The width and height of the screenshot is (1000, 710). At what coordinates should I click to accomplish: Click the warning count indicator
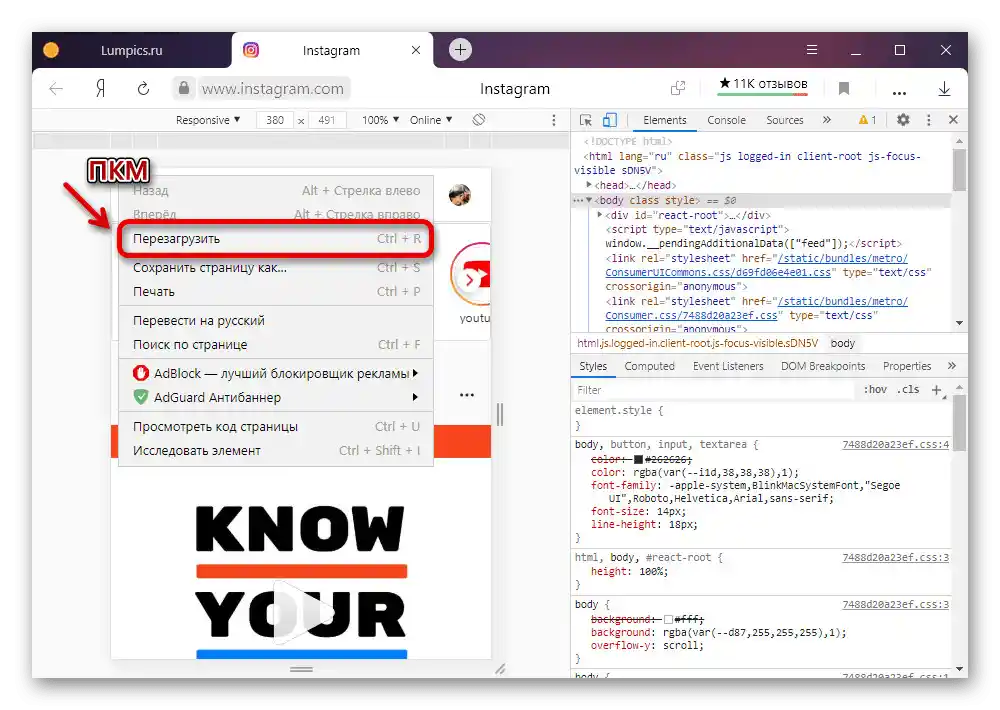tap(867, 120)
